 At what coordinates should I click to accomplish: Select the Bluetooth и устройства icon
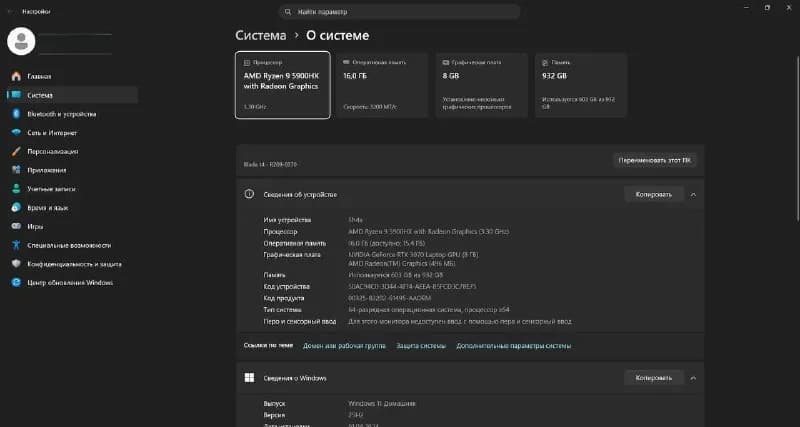16,114
